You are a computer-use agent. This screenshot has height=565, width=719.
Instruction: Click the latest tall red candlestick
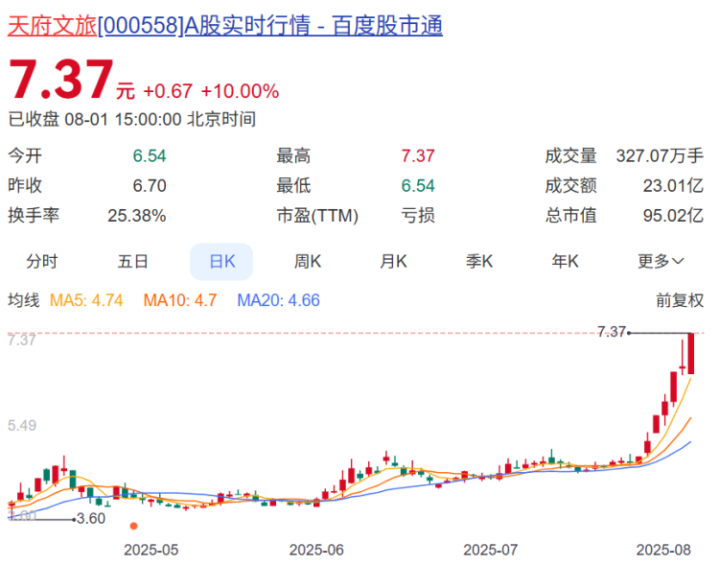[691, 354]
